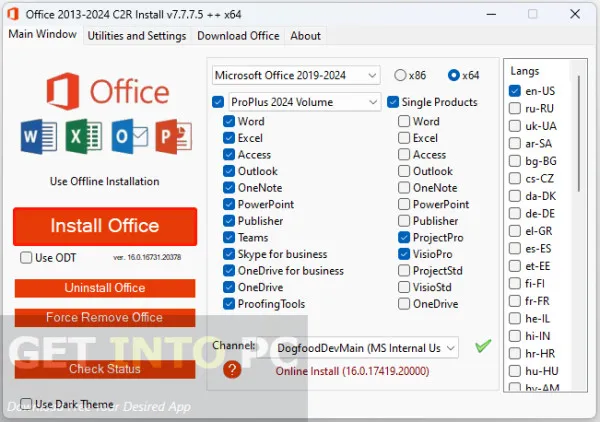The image size is (600, 422).
Task: Select the x86 architecture radio button
Action: click(x=400, y=75)
